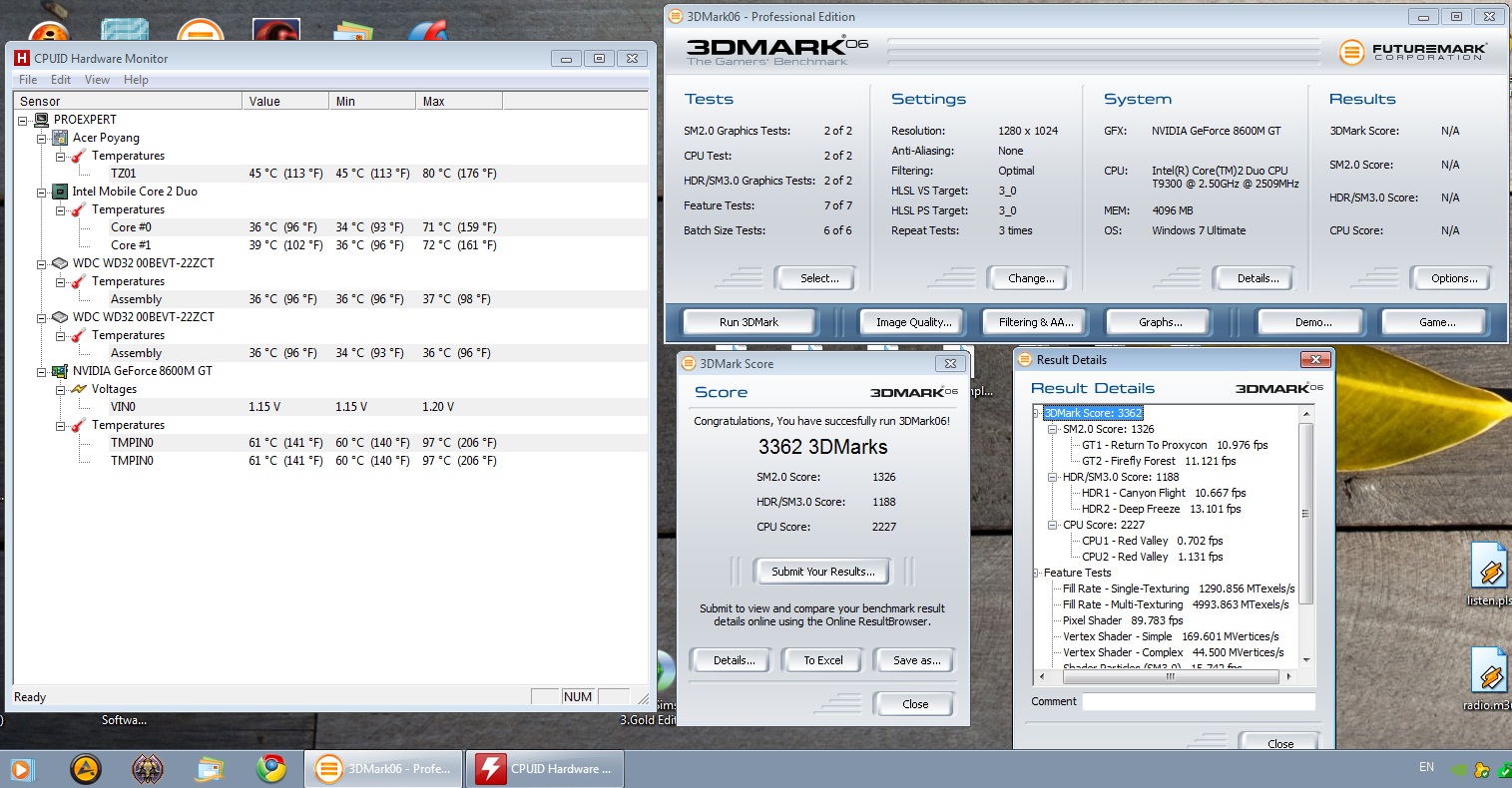The image size is (1512, 788).
Task: Open Windows Live Mail from the taskbar
Action: (210, 769)
